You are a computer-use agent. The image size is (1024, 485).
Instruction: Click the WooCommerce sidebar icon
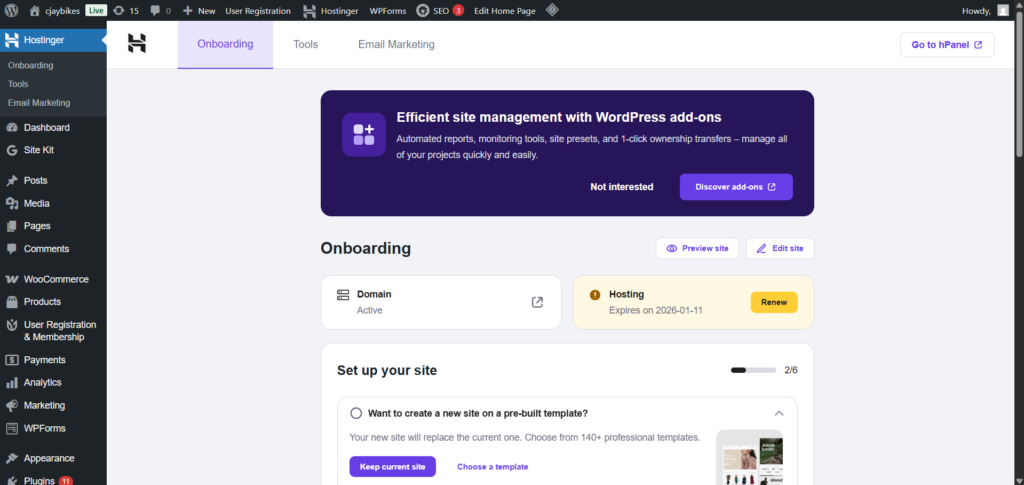pos(12,279)
